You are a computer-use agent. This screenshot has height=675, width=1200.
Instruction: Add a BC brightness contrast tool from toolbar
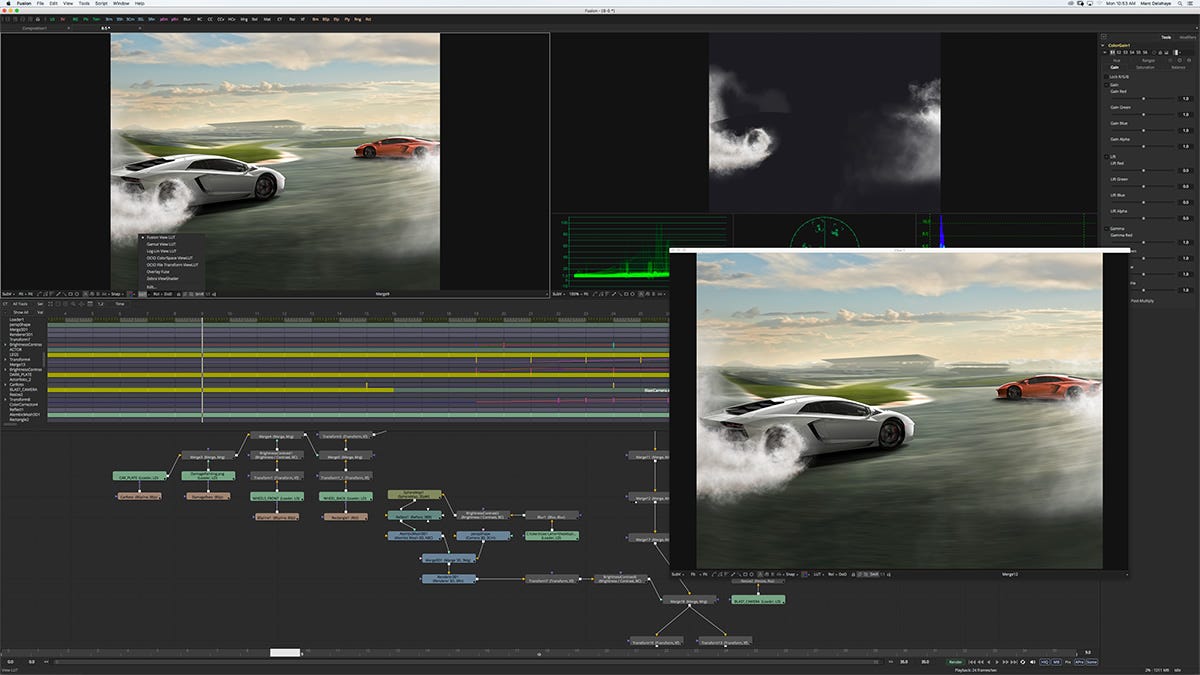201,19
